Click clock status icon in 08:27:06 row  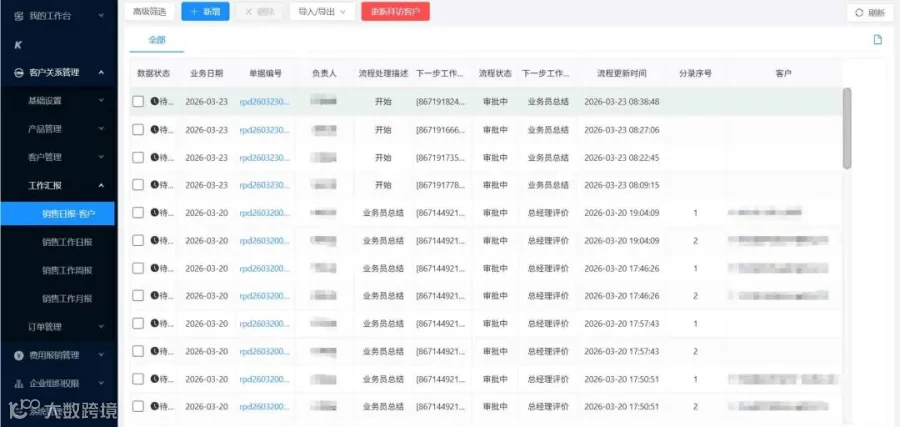(154, 129)
